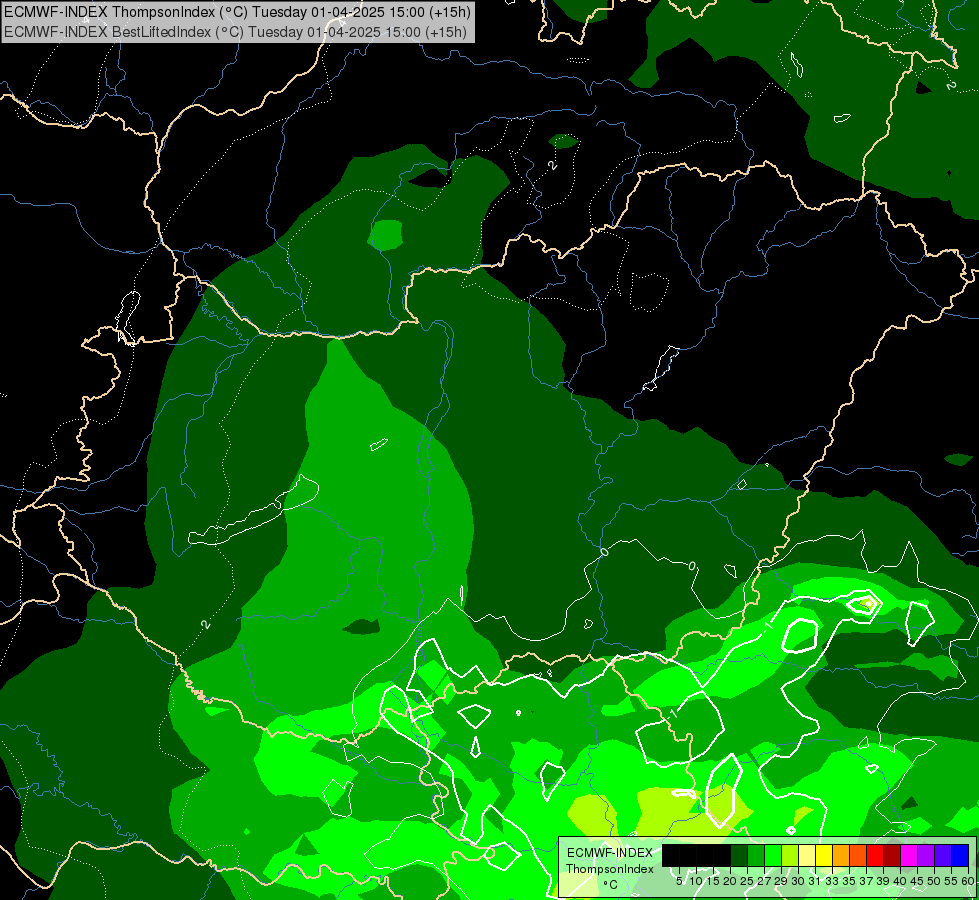
Task: Select the bright red 37–39 legend swatch
Action: click(x=875, y=855)
